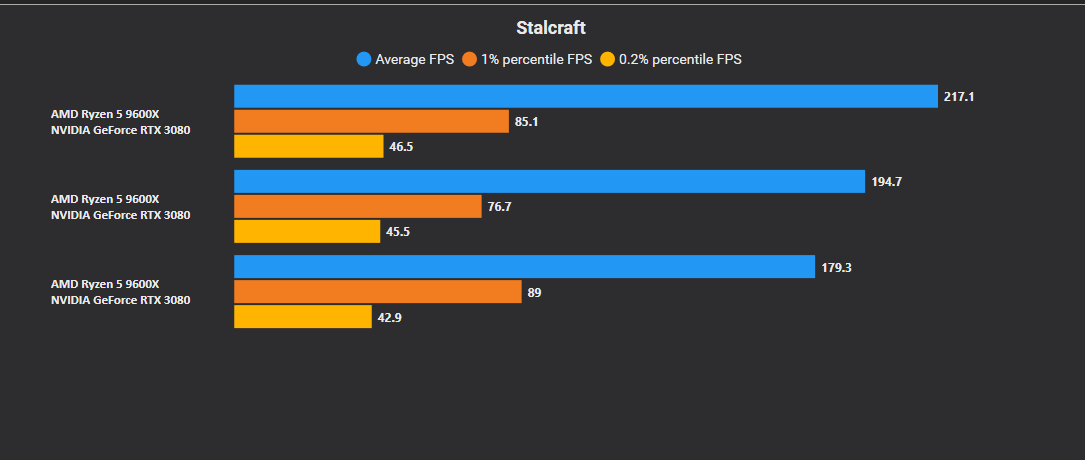Toggle the Average FPS legend item

(405, 59)
